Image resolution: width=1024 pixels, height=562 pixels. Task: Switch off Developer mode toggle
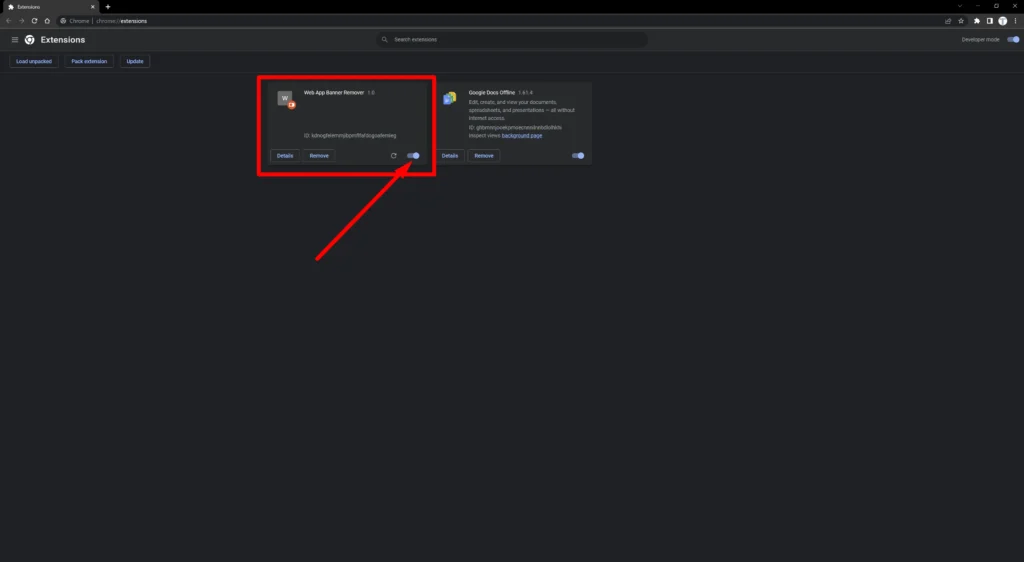click(x=1012, y=40)
